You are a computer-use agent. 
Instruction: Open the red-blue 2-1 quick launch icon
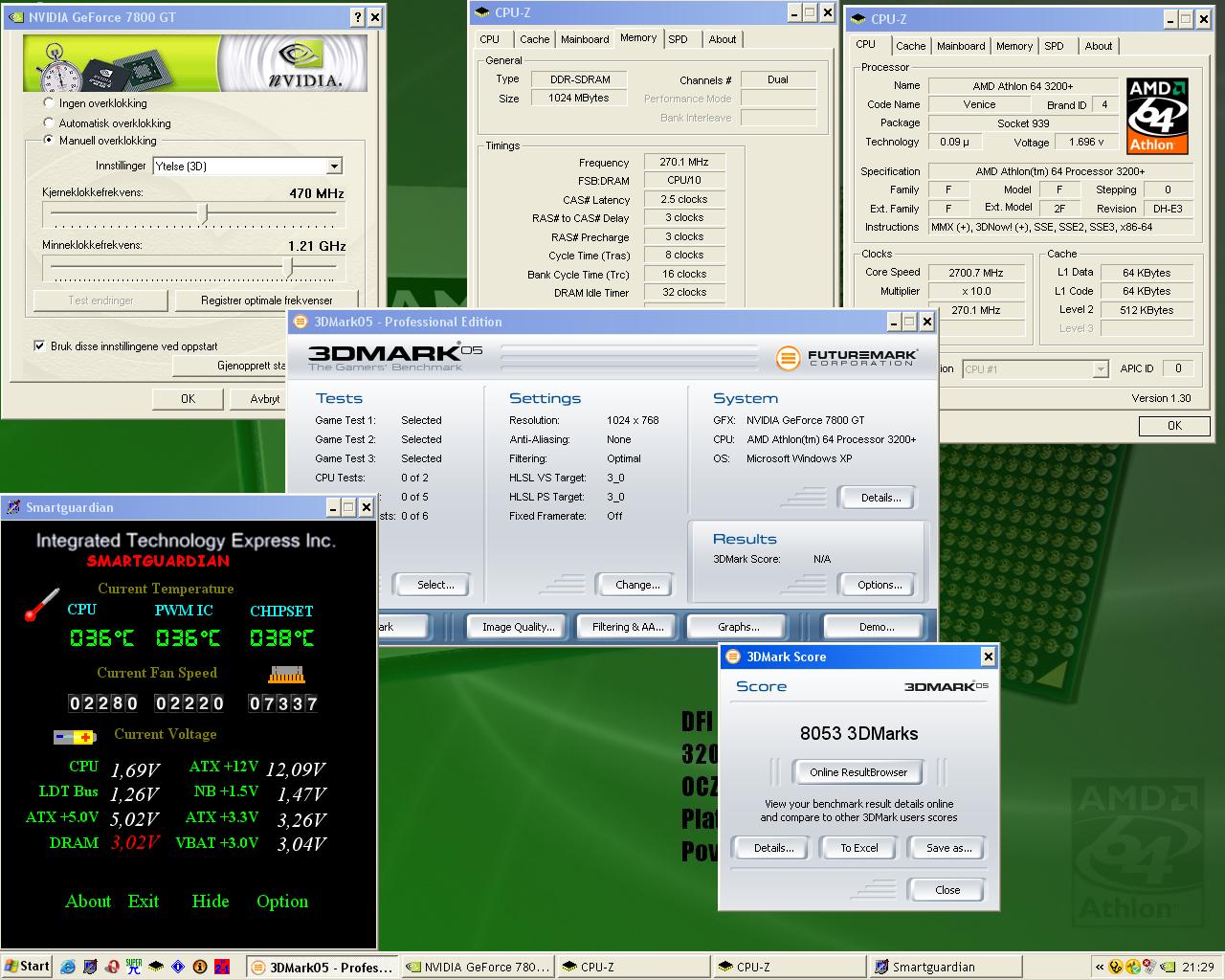point(222,967)
